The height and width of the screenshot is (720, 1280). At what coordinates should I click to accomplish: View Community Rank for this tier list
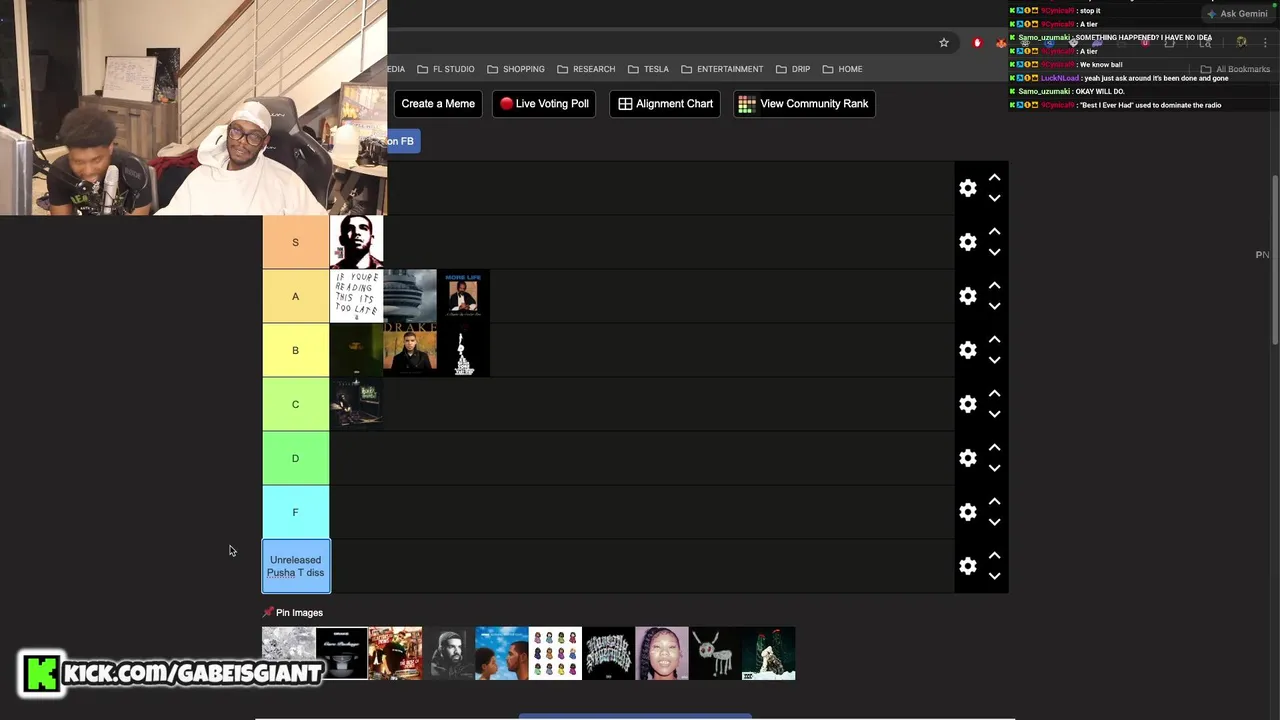point(804,104)
